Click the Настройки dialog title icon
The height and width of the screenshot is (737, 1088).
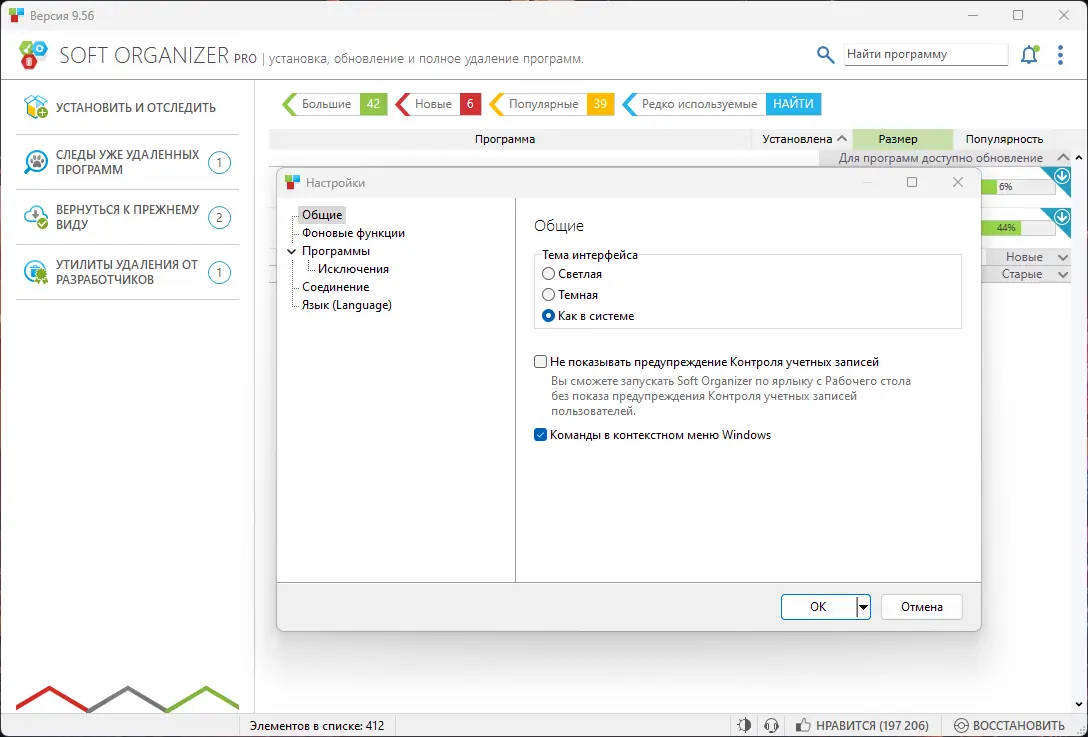click(x=292, y=183)
